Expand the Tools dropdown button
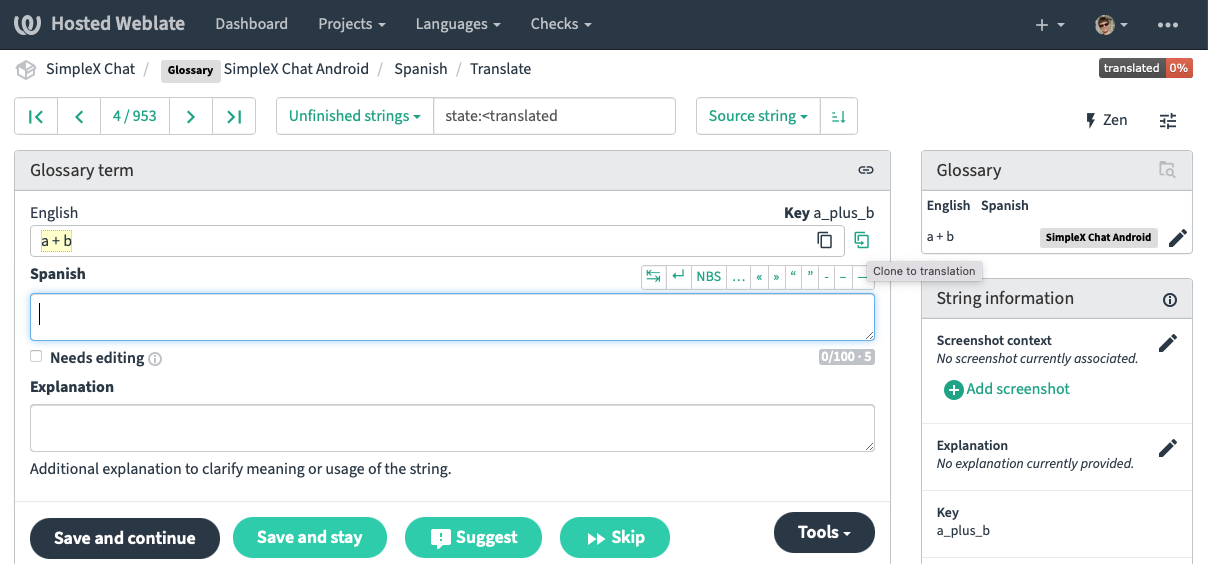Viewport: 1208px width, 564px height. coord(823,532)
